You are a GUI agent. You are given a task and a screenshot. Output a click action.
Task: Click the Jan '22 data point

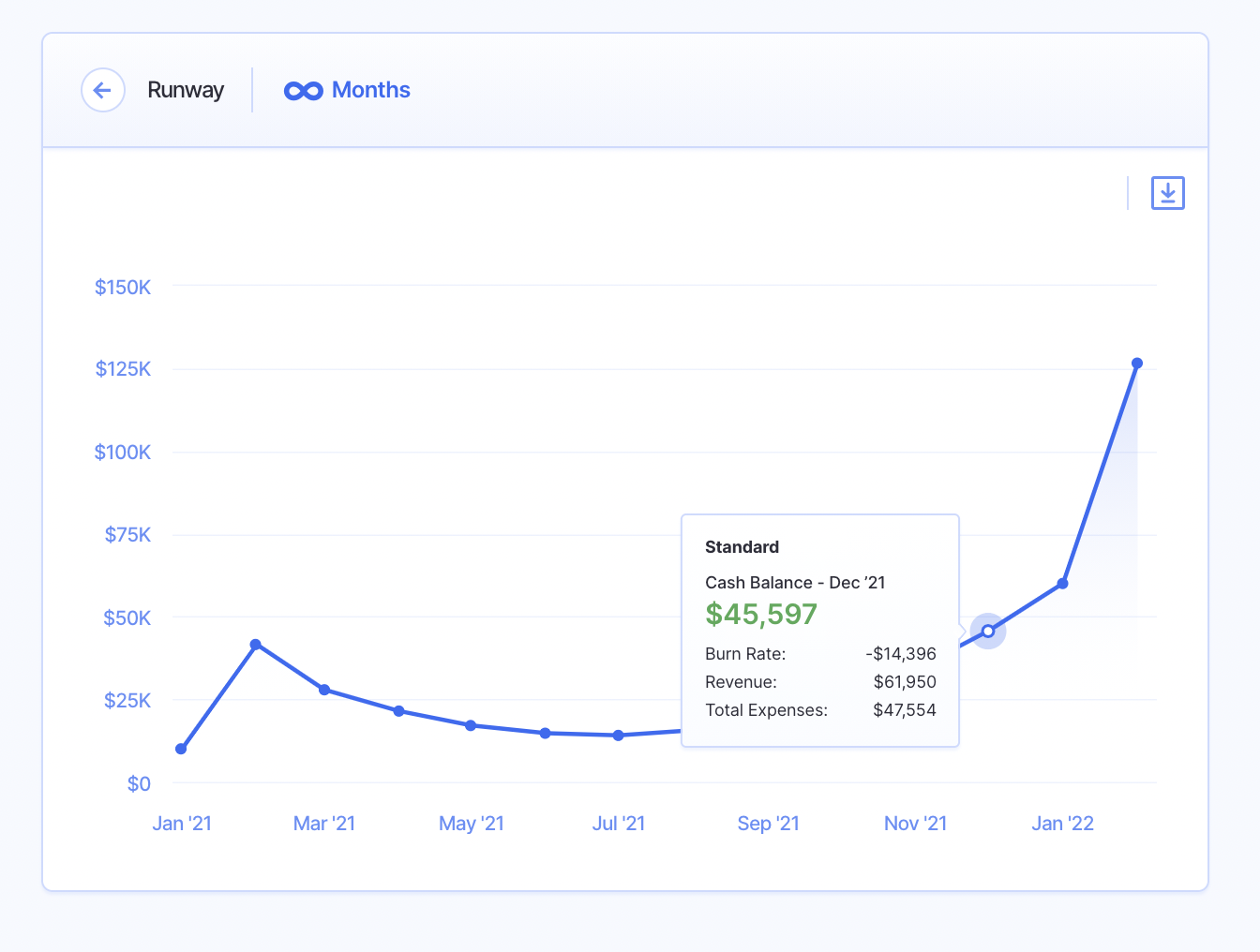coord(1062,584)
